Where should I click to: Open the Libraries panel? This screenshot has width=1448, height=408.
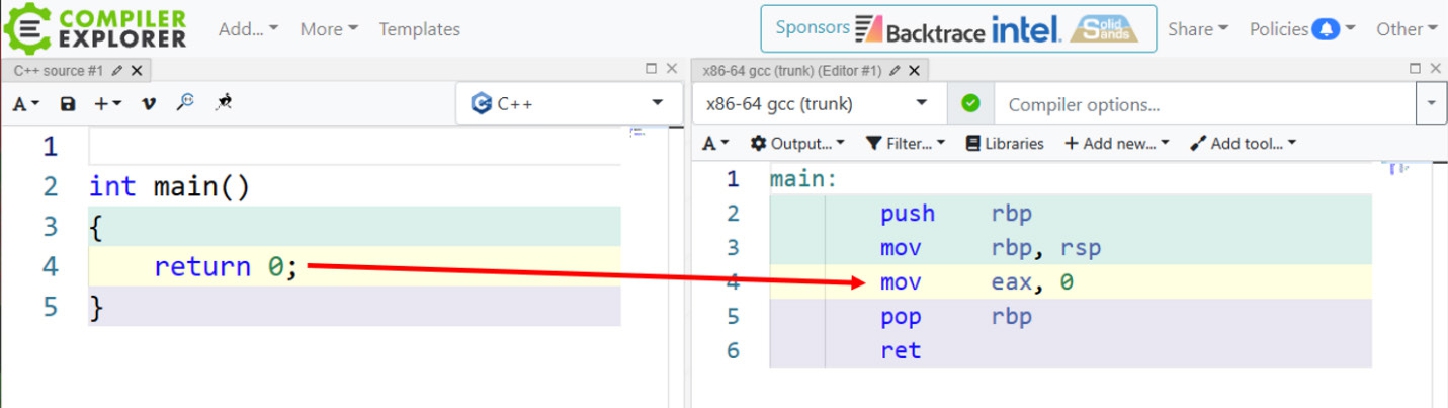coord(1004,143)
